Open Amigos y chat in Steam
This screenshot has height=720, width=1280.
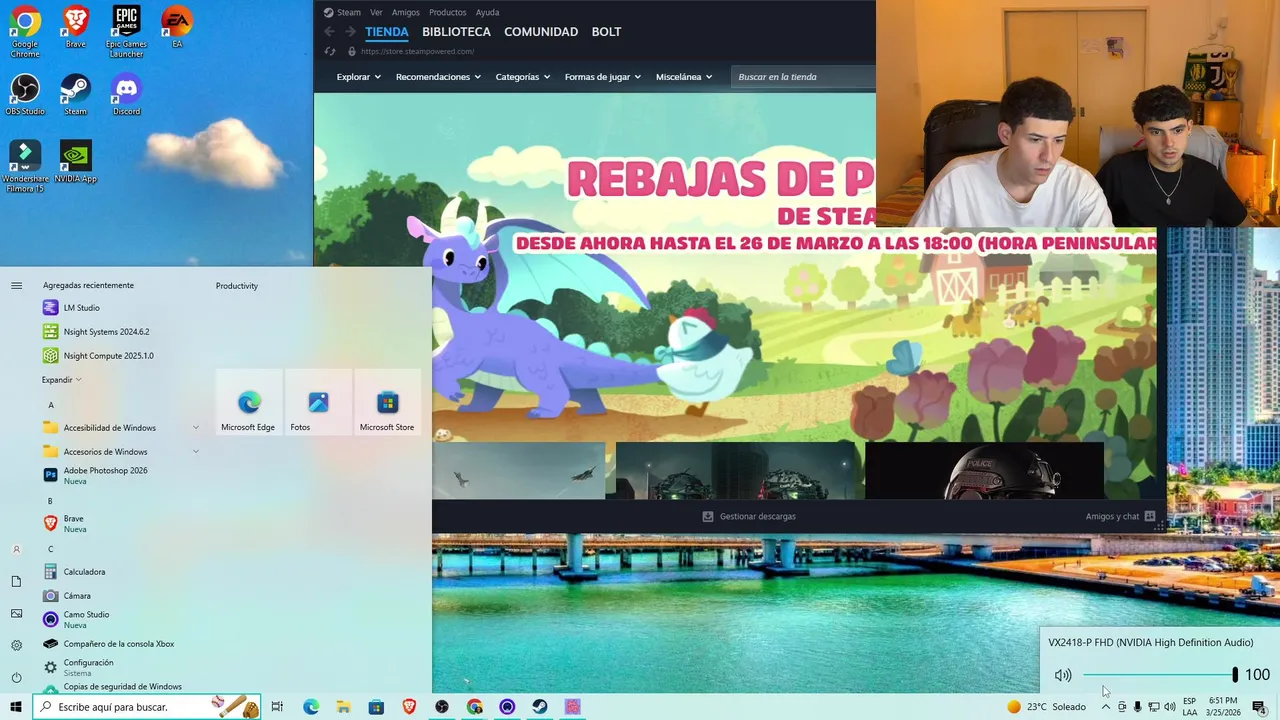coord(1120,516)
